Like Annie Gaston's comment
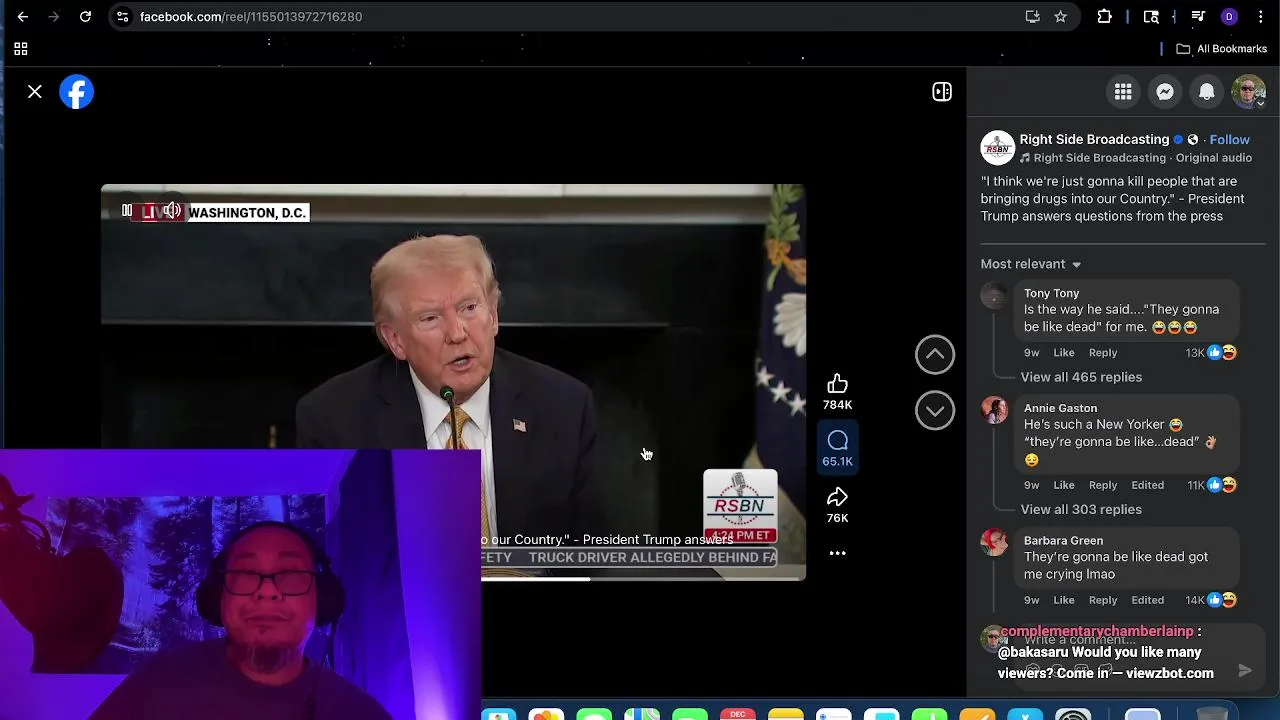 (x=1064, y=485)
